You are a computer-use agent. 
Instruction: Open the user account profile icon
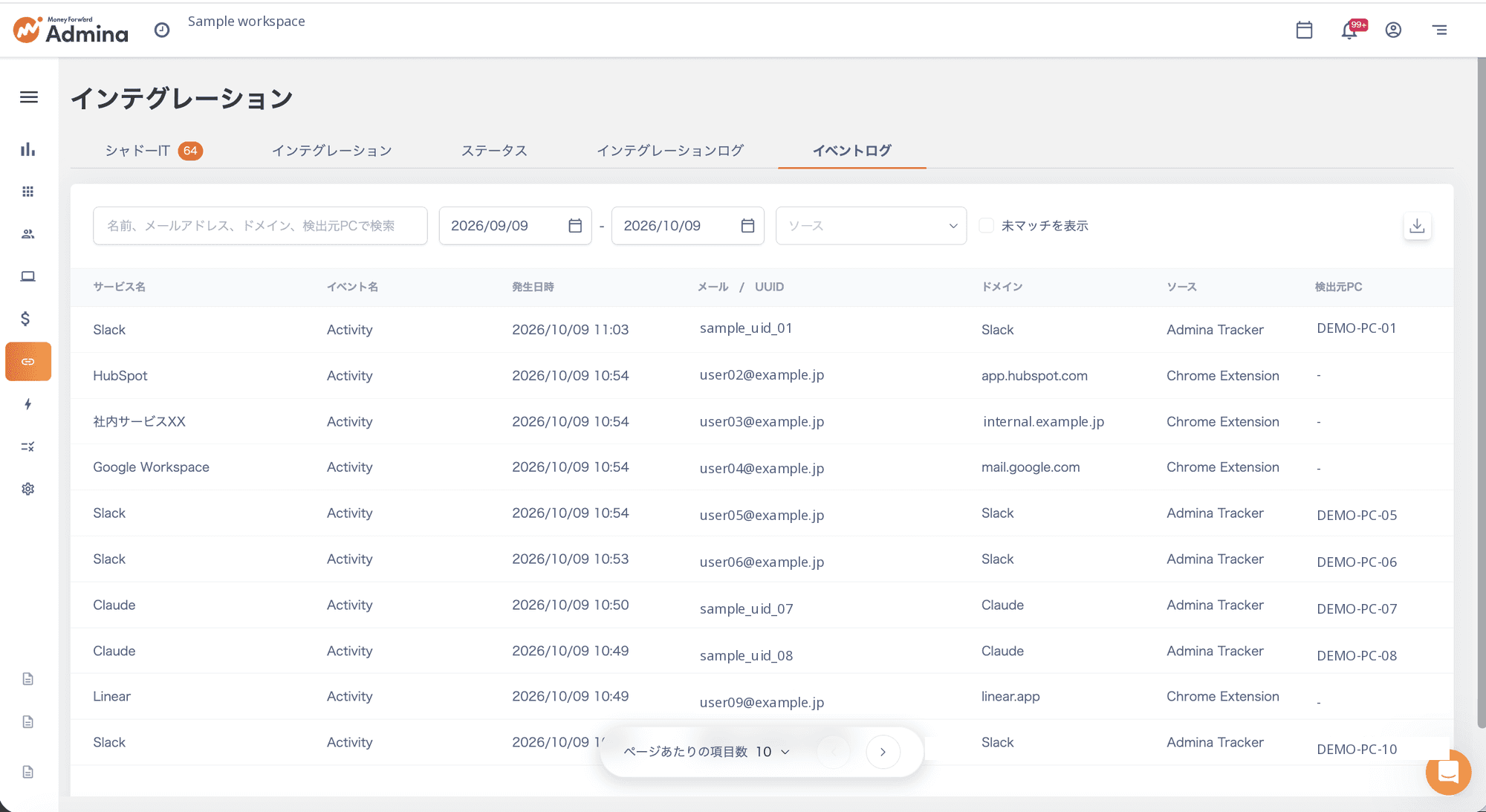click(x=1393, y=30)
